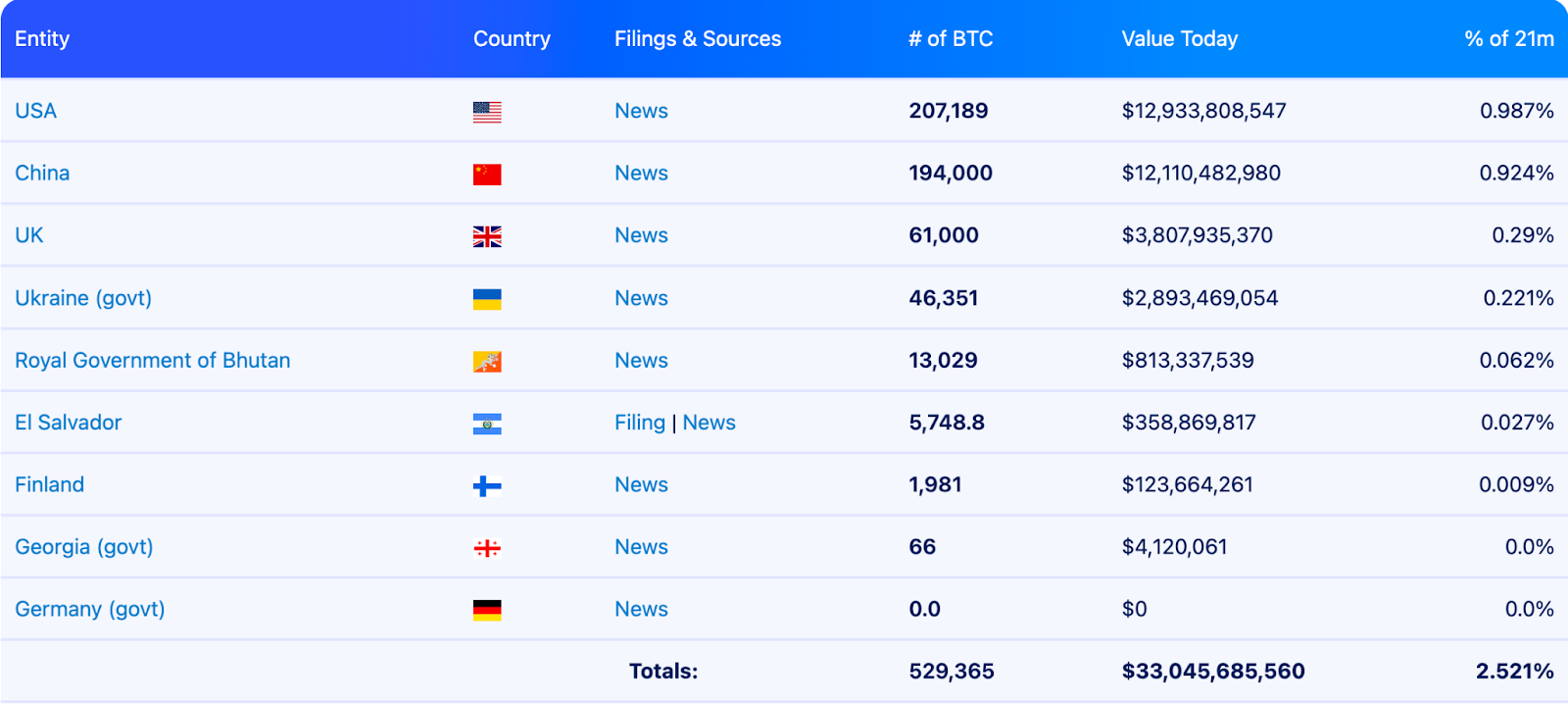Sort by the Value Today column header
This screenshot has height=704, width=1568.
(1180, 39)
